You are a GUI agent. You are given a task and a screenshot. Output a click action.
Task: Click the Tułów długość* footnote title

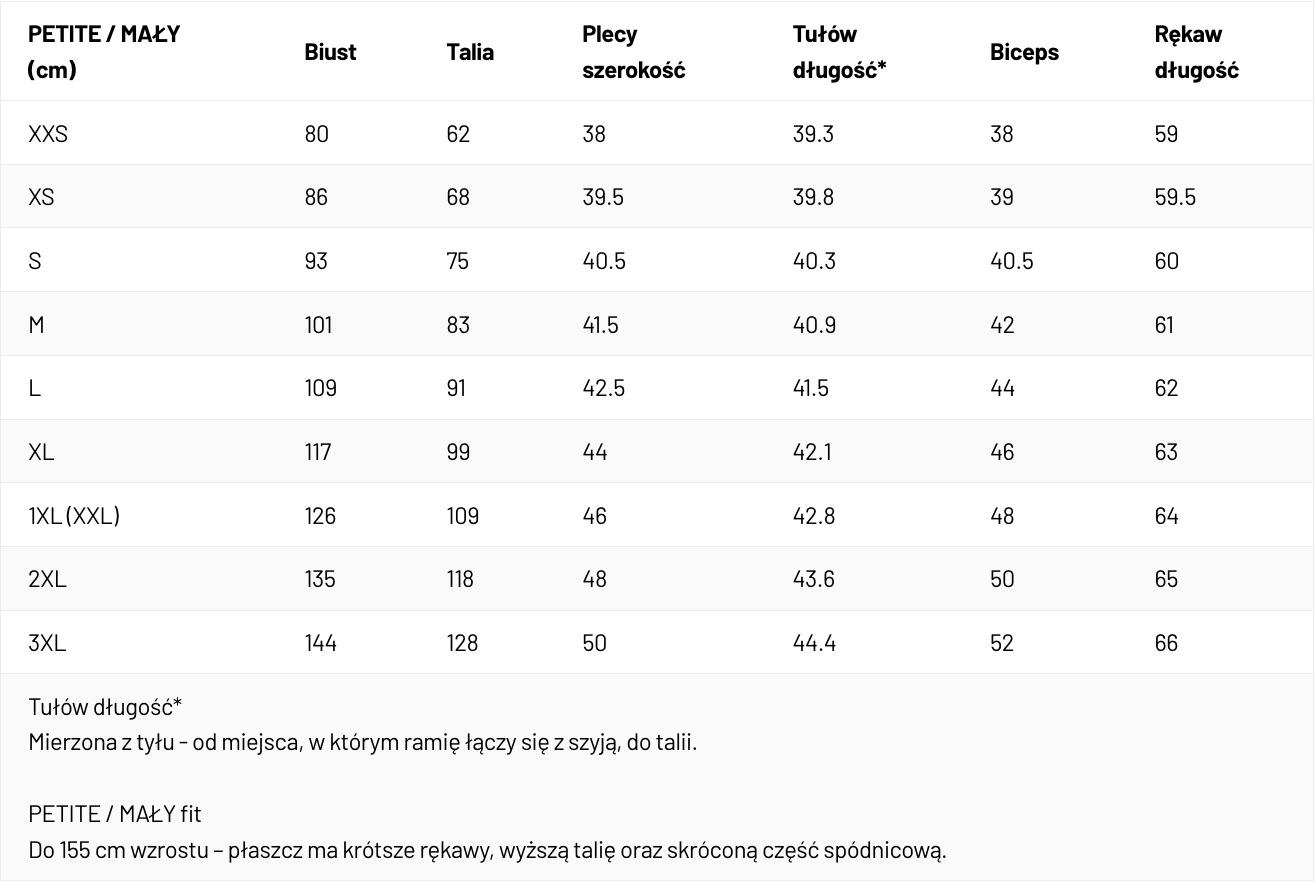click(105, 708)
